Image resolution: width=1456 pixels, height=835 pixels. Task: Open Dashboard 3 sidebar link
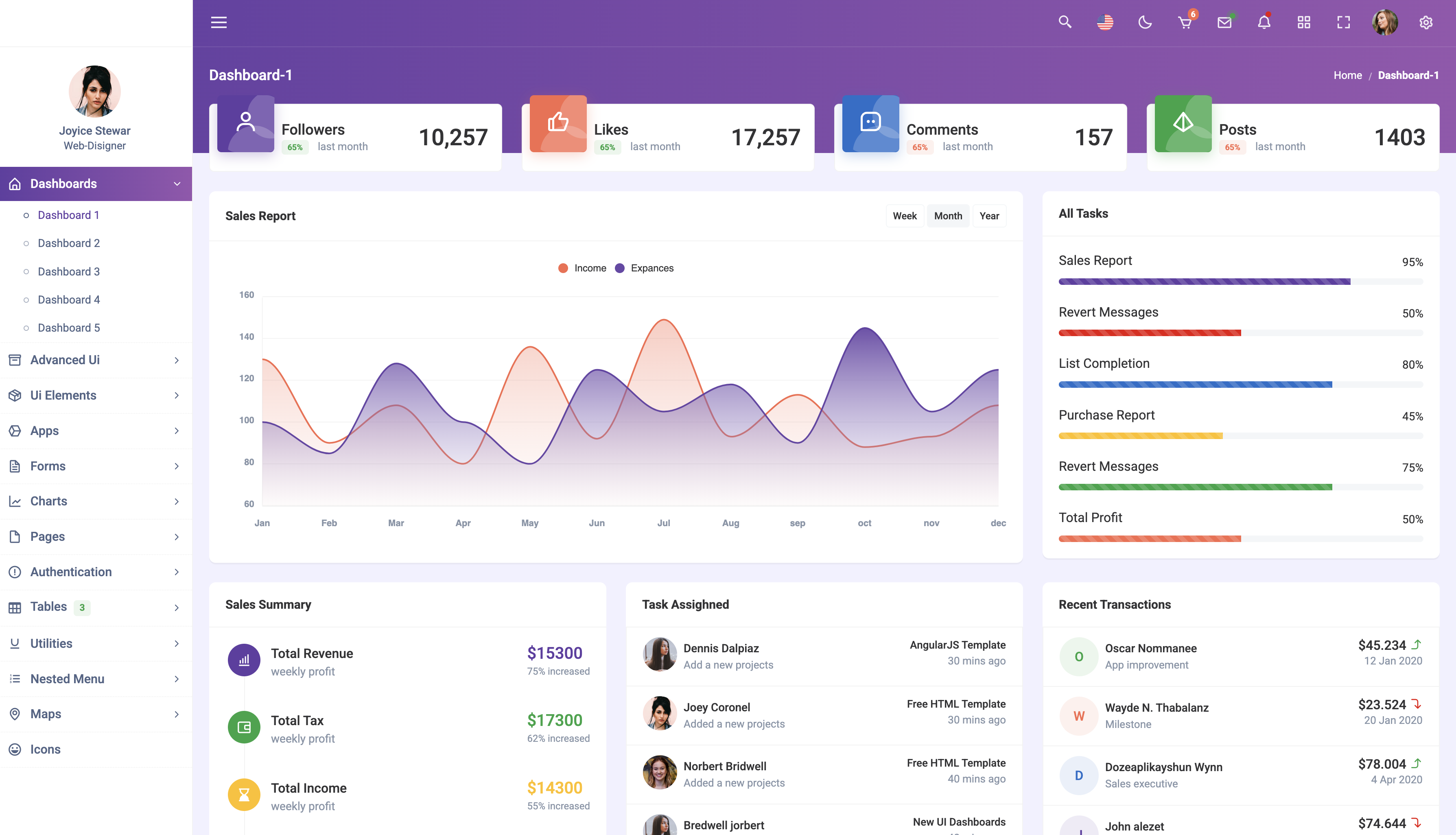click(69, 271)
